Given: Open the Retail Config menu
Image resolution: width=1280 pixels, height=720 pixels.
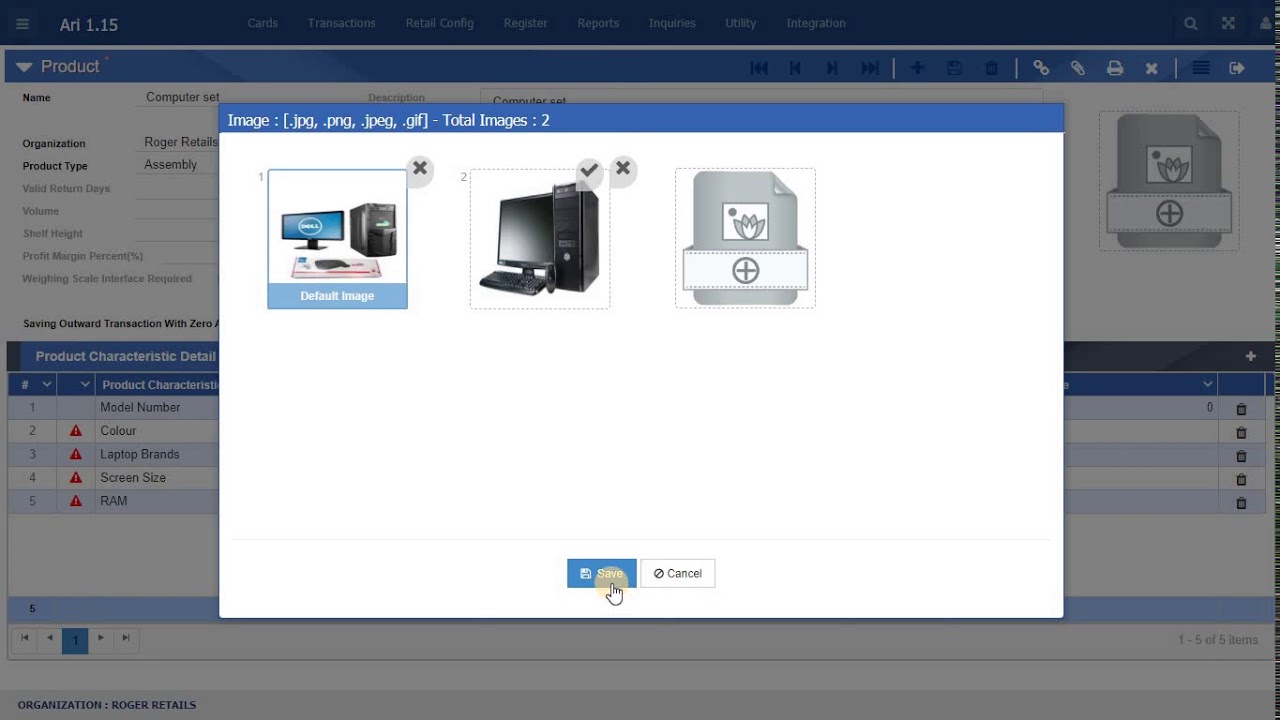Looking at the screenshot, I should [x=440, y=23].
